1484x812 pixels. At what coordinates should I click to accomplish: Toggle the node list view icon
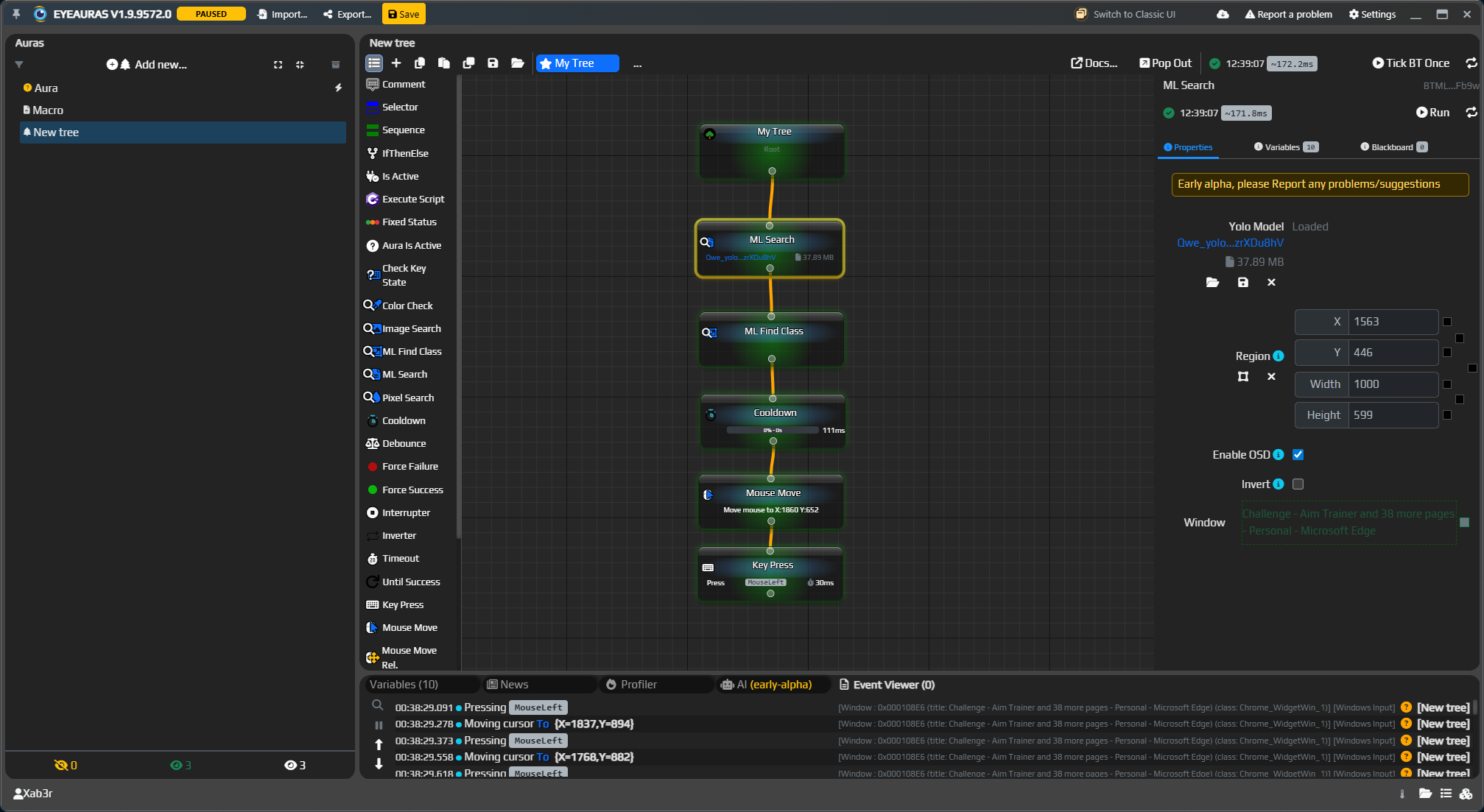(x=374, y=63)
